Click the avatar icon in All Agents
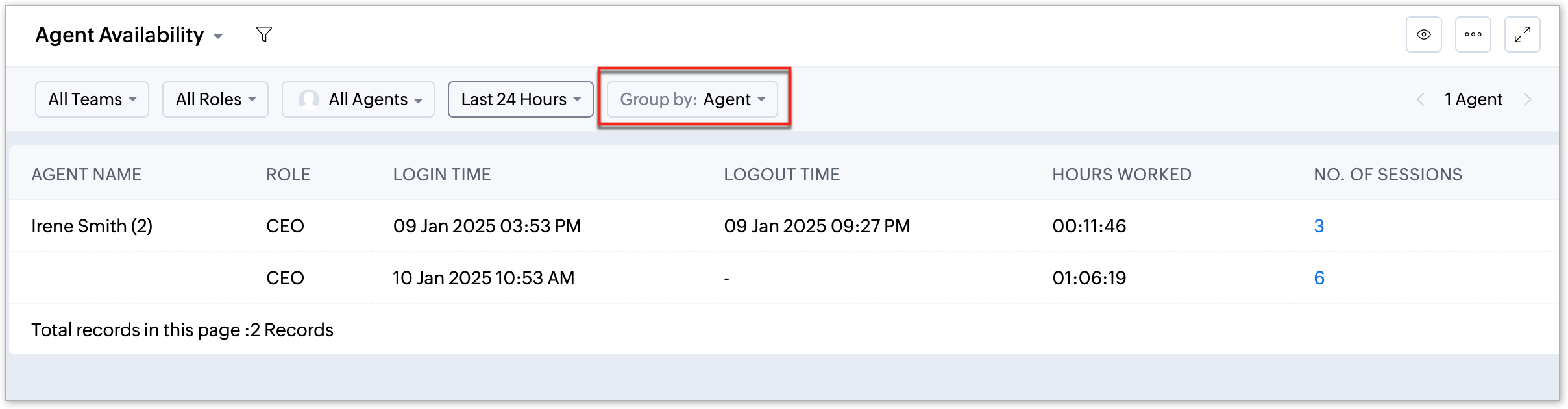1568x409 pixels. tap(308, 99)
